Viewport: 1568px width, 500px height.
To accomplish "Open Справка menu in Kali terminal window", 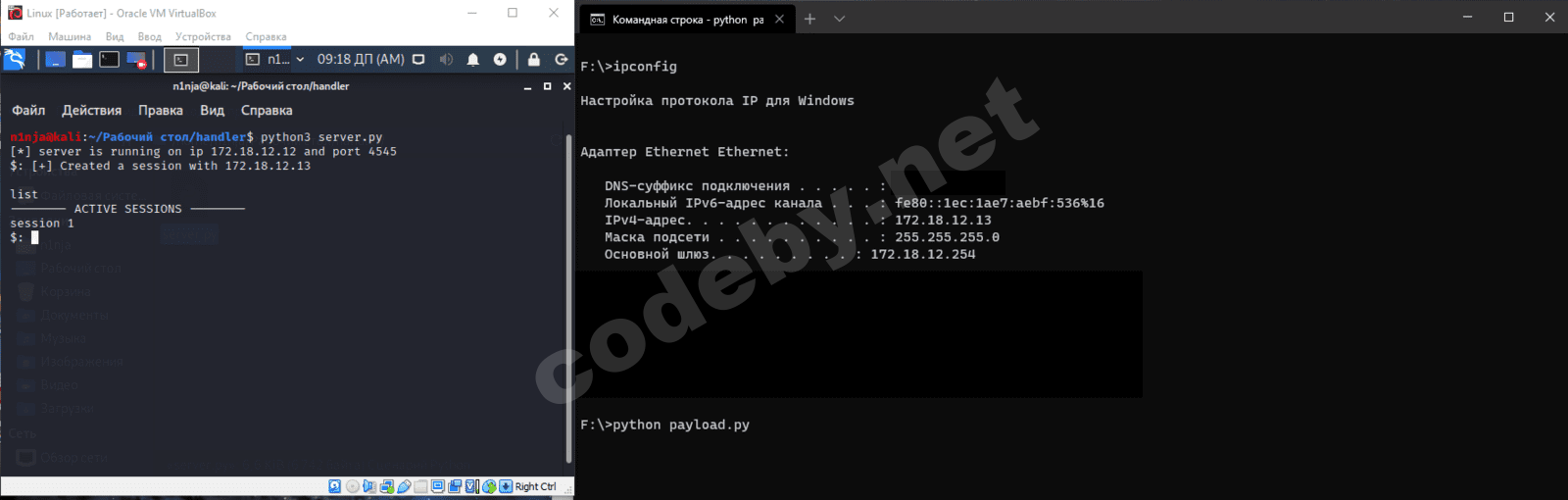I will pos(267,111).
